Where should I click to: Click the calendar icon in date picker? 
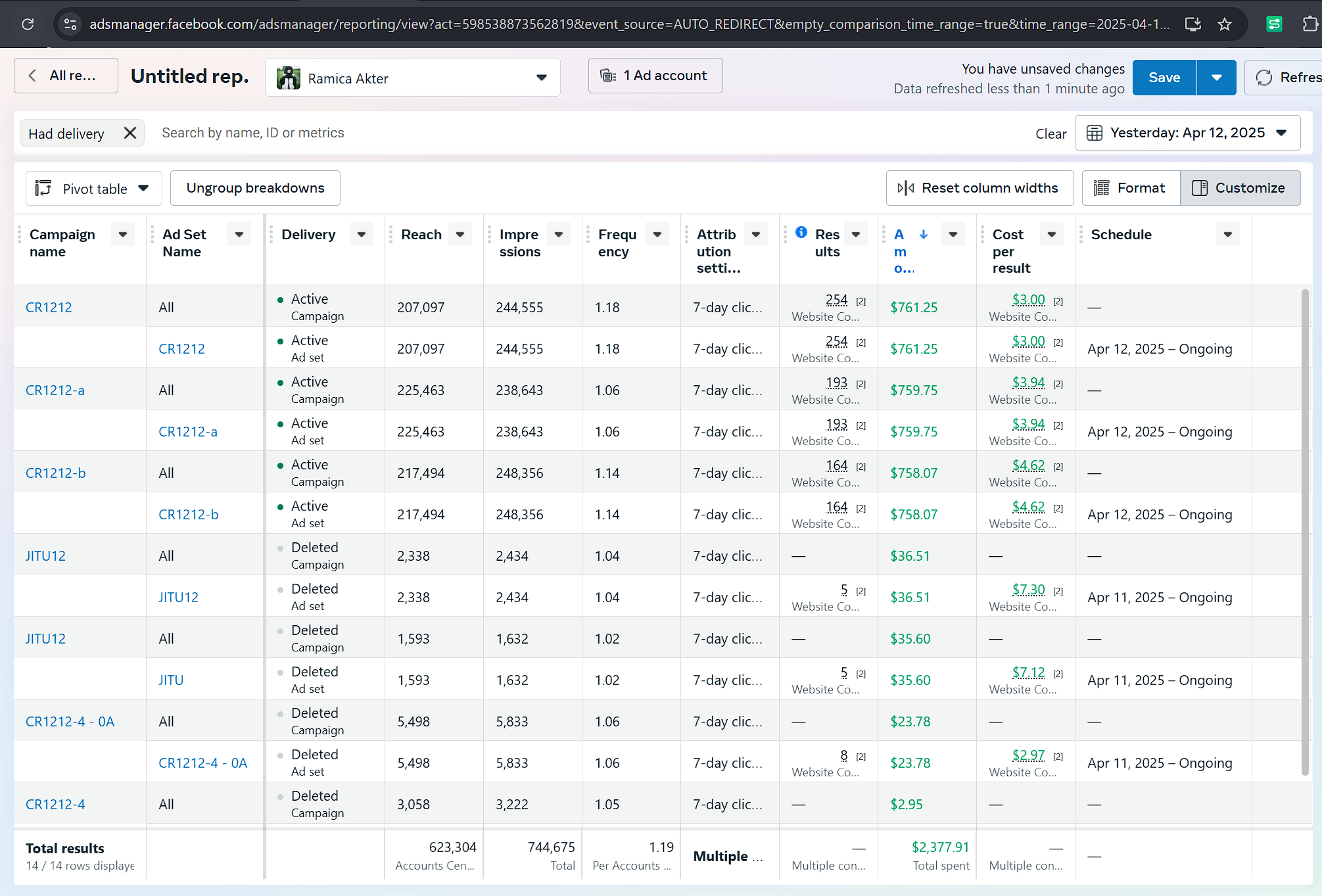click(1095, 133)
